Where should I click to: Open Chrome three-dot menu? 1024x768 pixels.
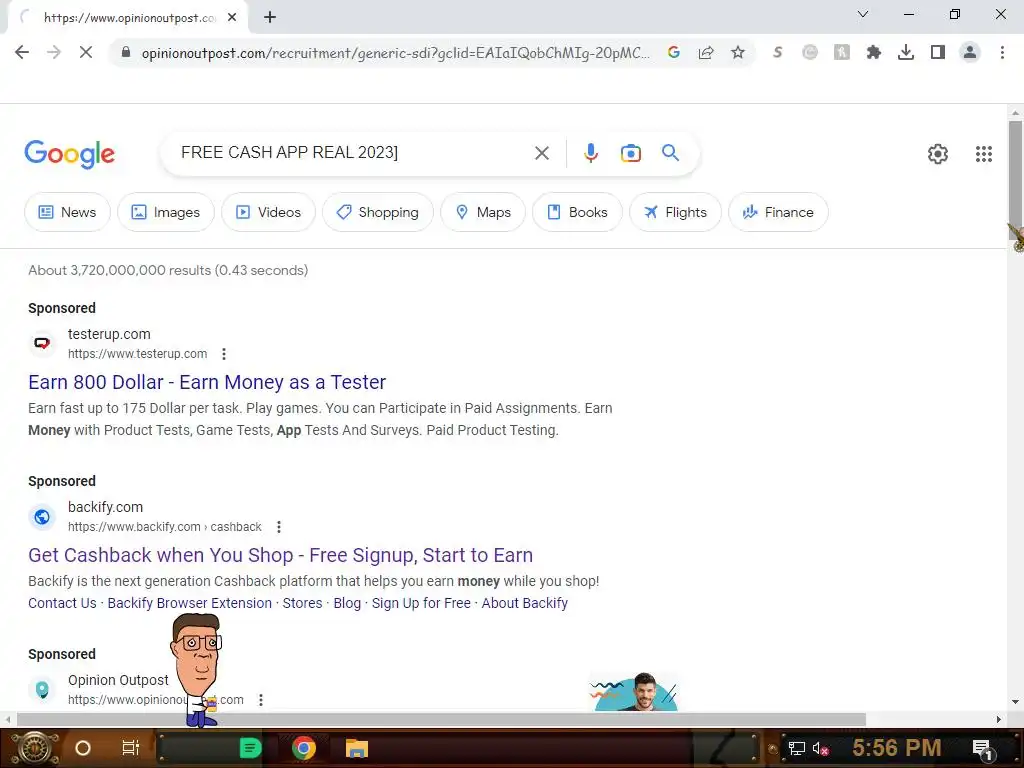click(1002, 52)
